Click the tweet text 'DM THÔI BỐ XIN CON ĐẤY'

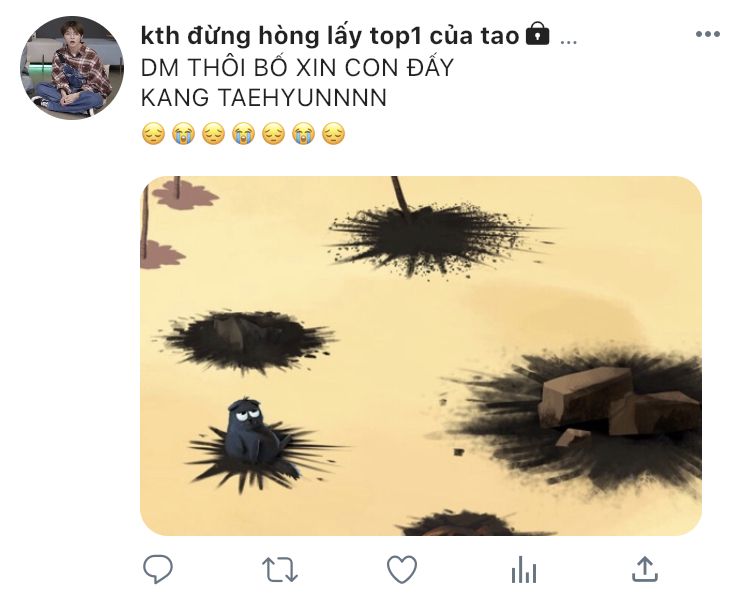297,67
